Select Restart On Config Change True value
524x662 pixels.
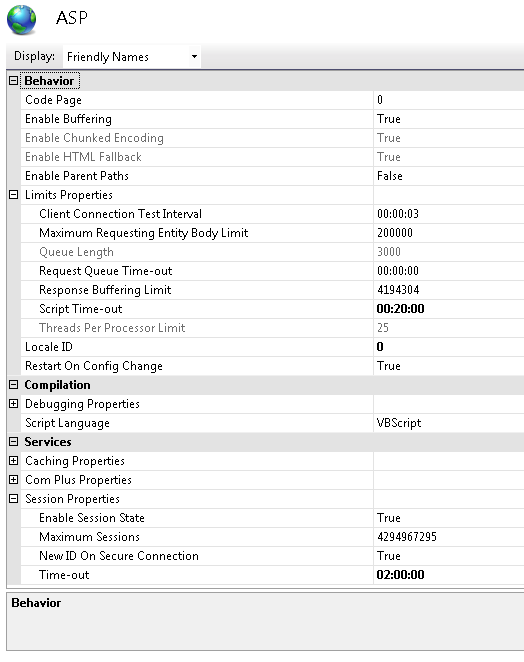click(449, 366)
